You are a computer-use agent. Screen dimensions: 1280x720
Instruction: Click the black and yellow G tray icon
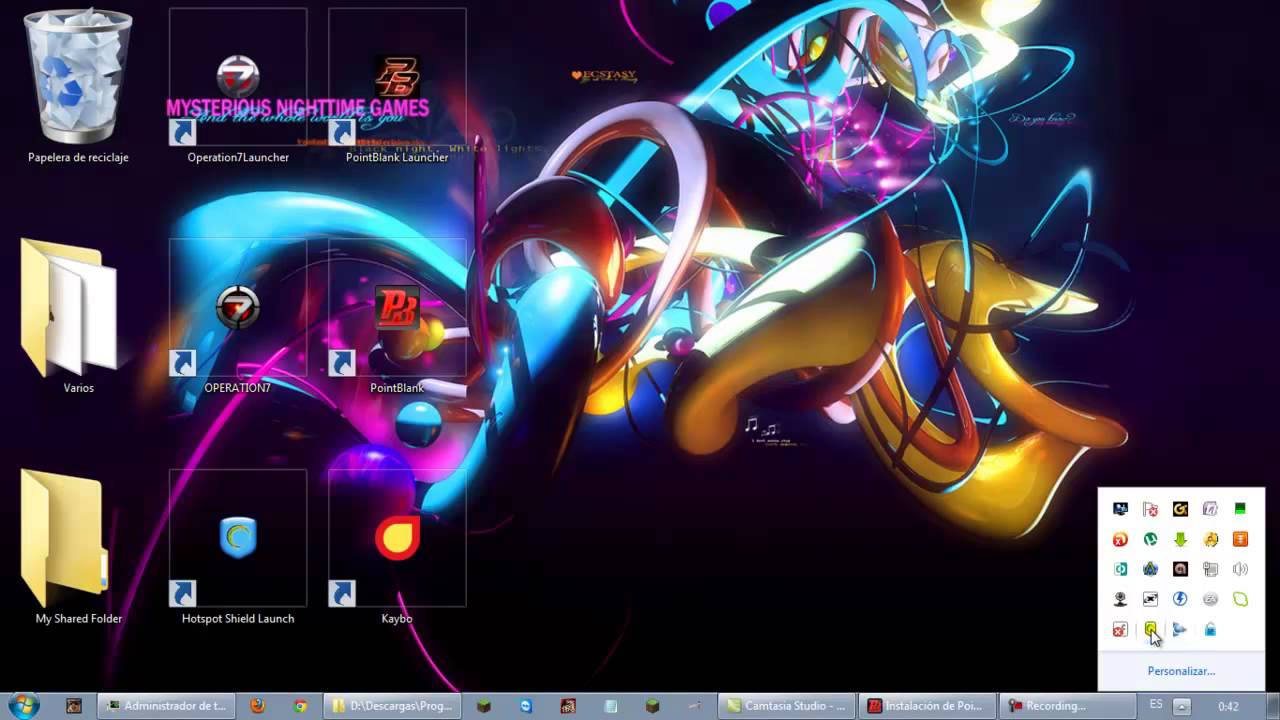(x=1180, y=509)
